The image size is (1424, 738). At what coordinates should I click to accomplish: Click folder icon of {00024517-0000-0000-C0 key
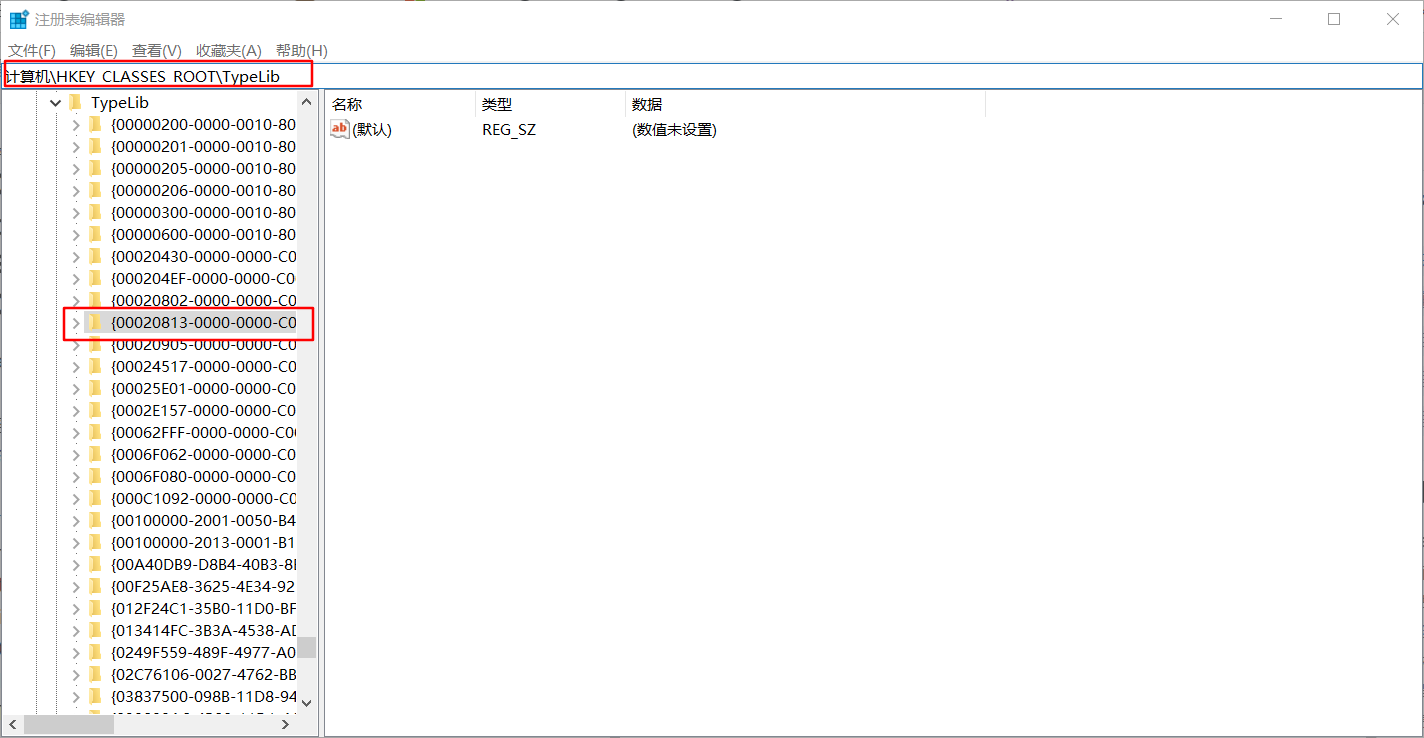[96, 366]
